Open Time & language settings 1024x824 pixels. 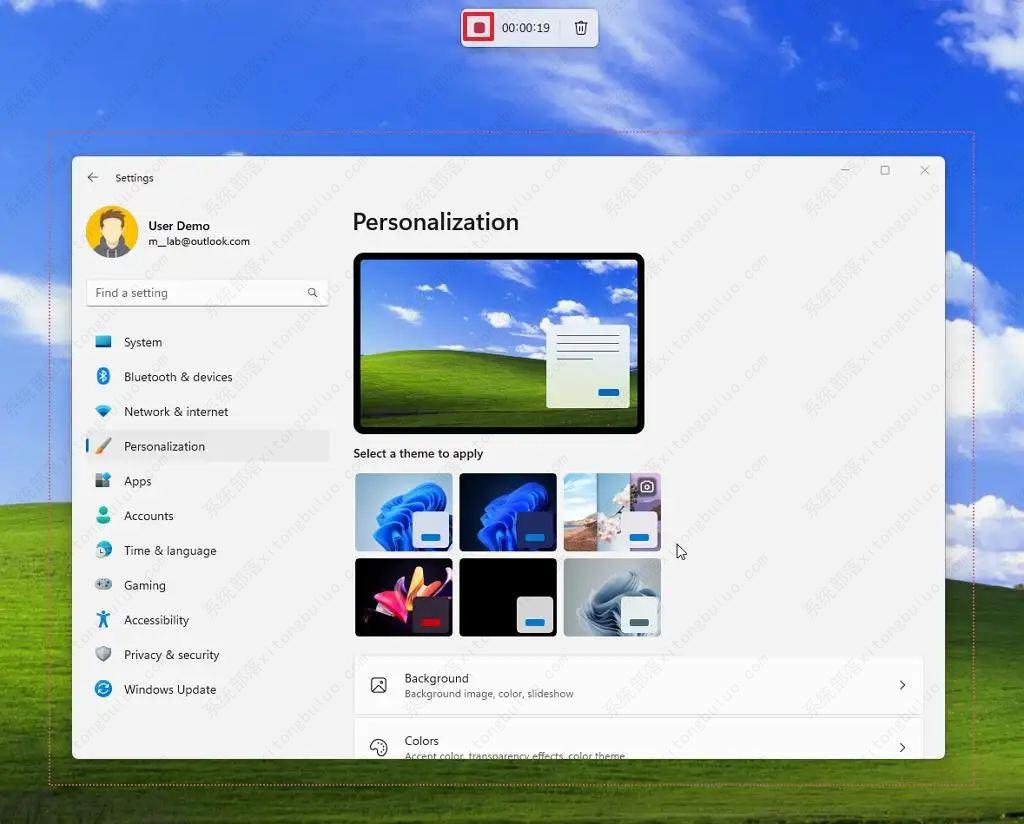point(169,551)
